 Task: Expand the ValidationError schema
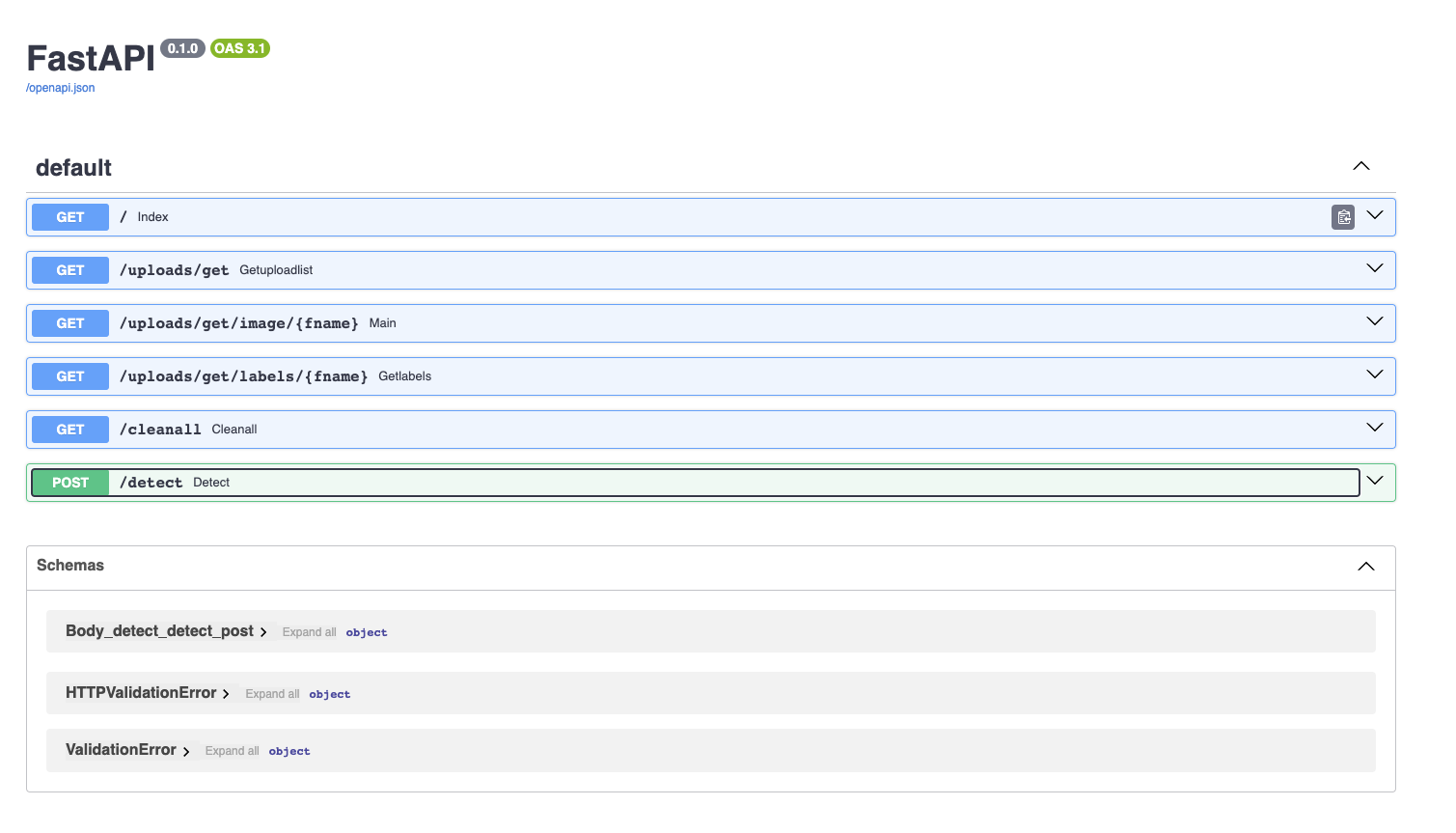coord(127,750)
